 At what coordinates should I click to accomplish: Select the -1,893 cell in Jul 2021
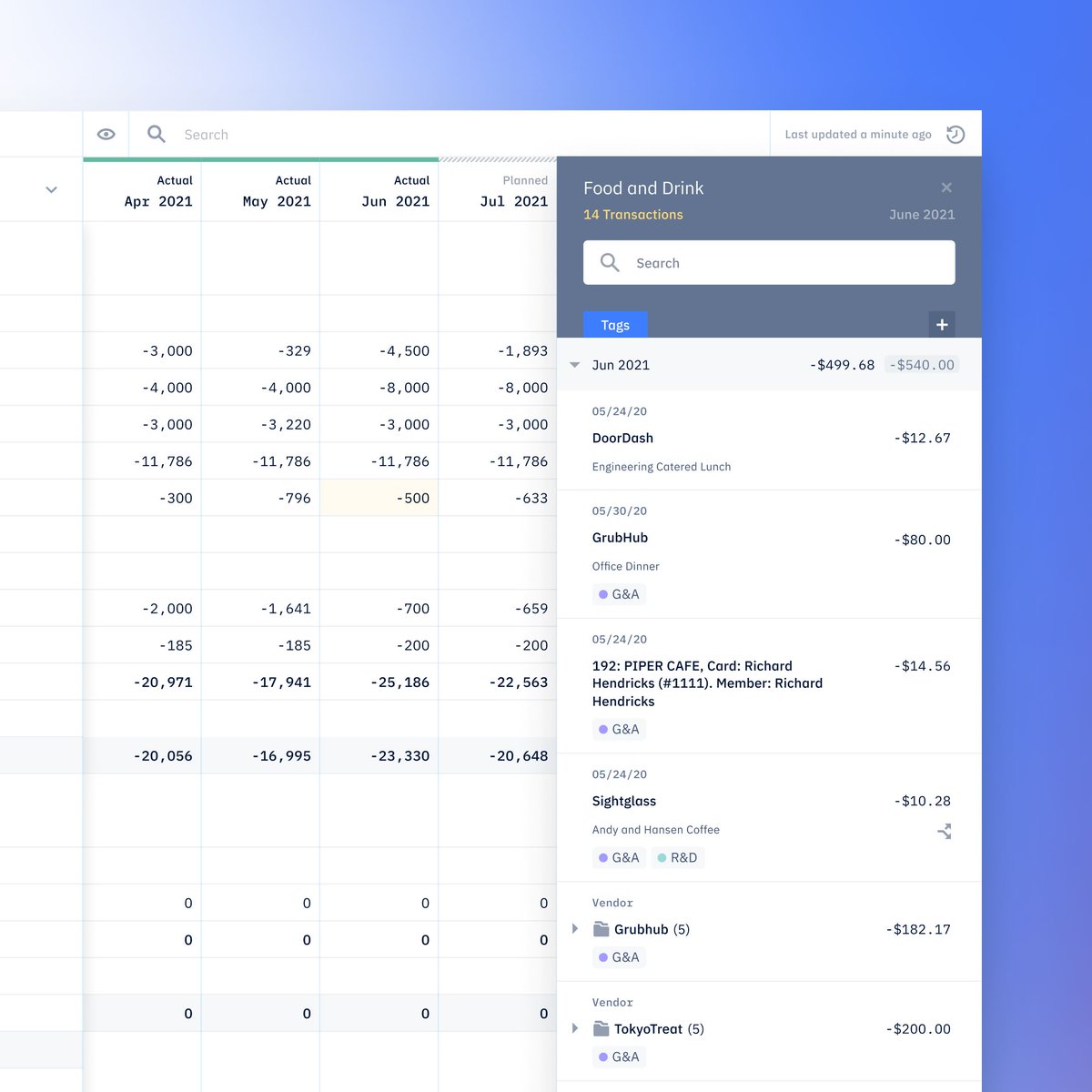(x=498, y=350)
